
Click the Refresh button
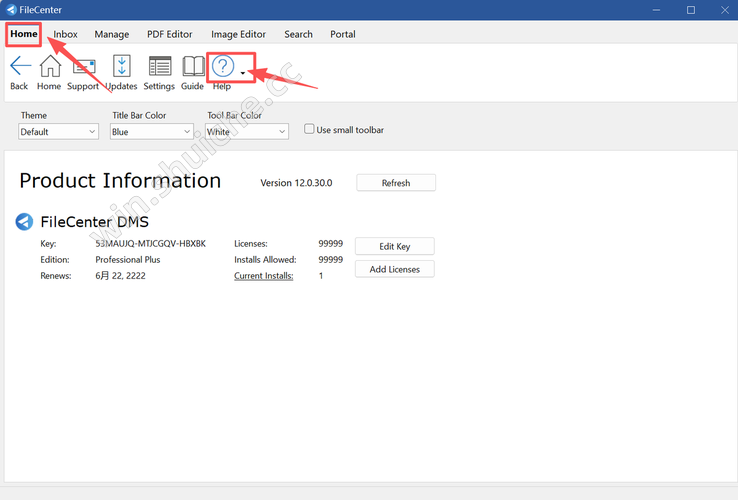coord(395,183)
